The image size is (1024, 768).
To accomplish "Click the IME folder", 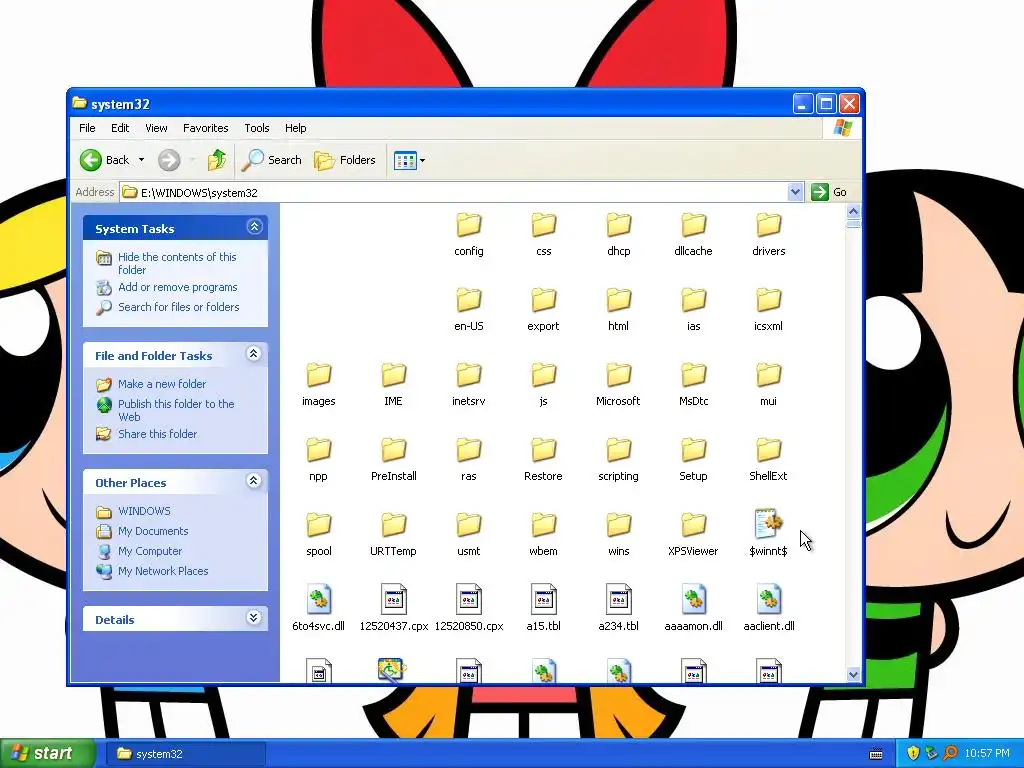I will tap(394, 385).
